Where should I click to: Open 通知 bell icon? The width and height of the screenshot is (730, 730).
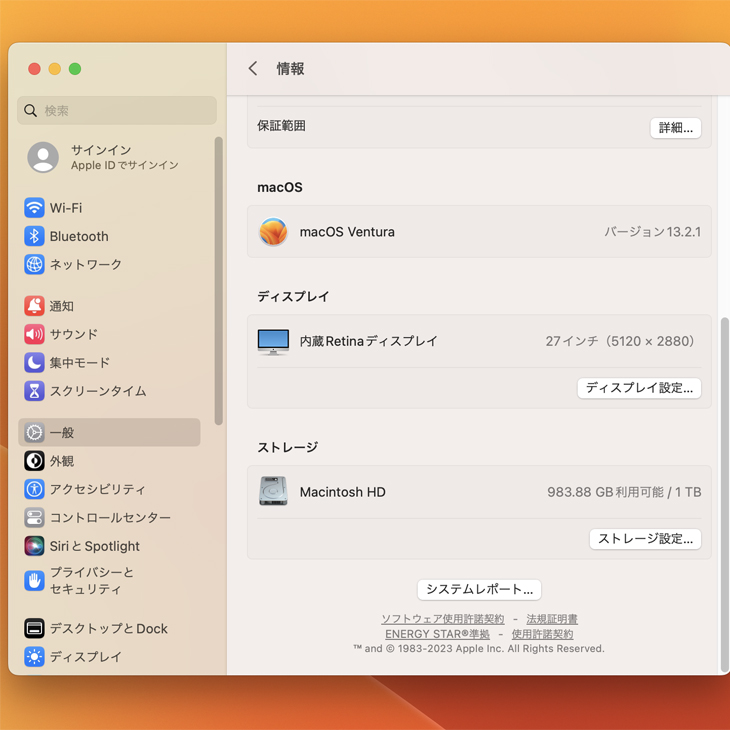34,306
